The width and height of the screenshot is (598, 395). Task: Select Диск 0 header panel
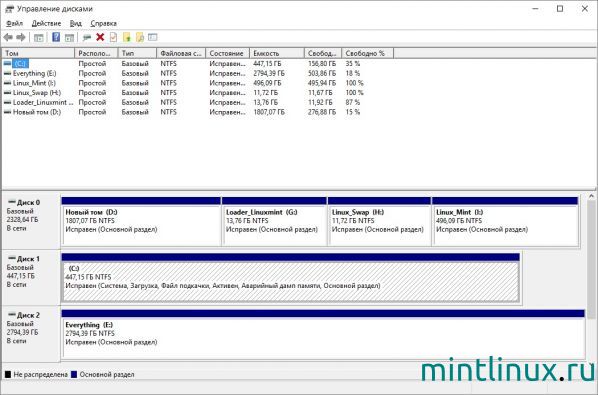pos(31,221)
